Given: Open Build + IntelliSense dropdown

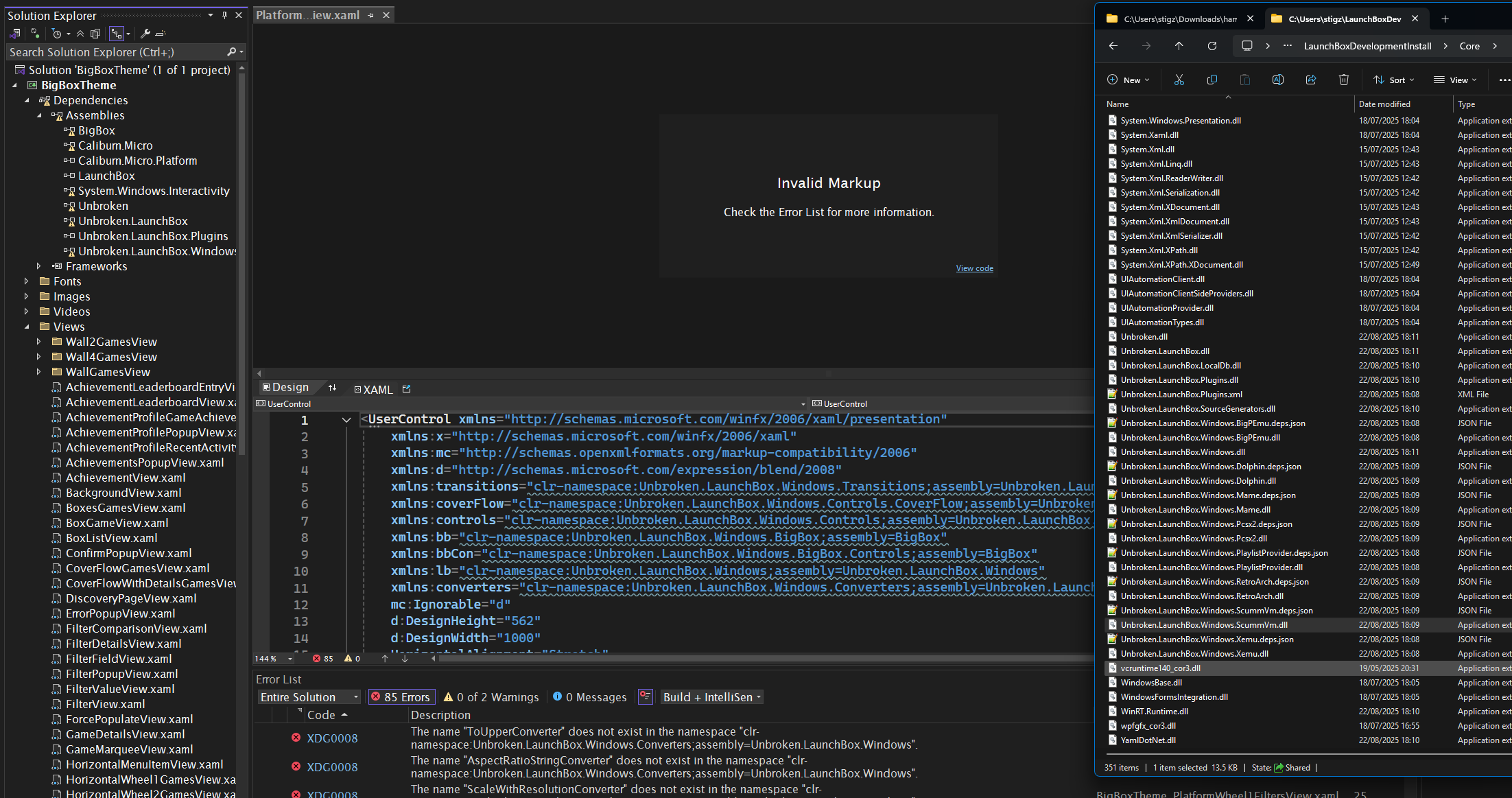Looking at the screenshot, I should click(x=712, y=697).
